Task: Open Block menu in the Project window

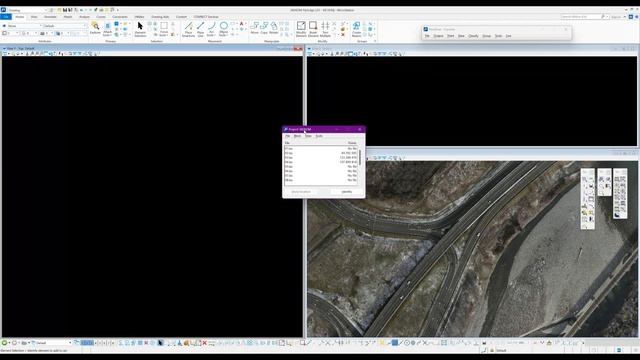Action: pyautogui.click(x=298, y=136)
